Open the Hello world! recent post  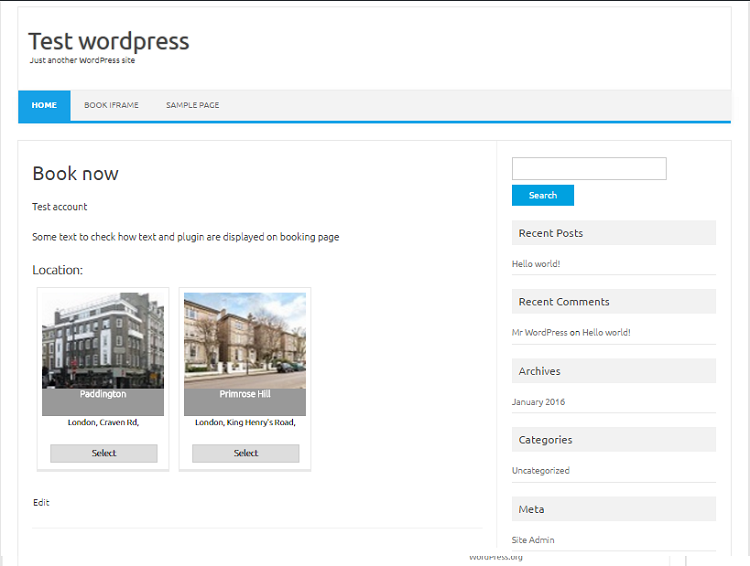536,264
